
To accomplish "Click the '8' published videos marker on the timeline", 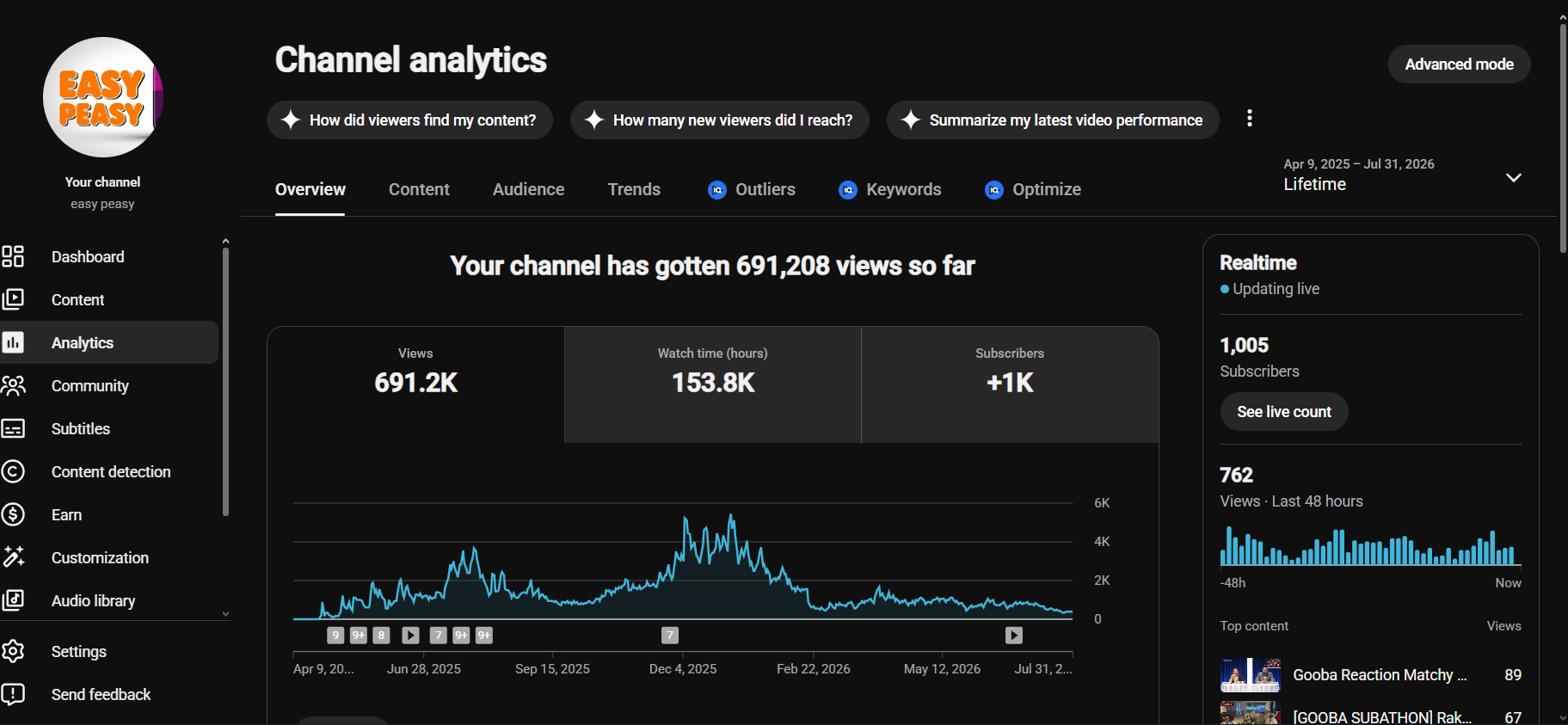I will (381, 636).
